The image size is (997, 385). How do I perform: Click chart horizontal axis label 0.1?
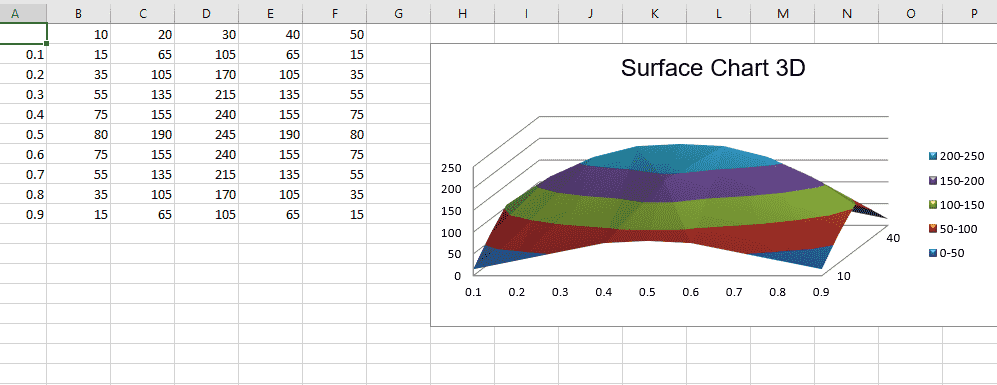click(473, 292)
